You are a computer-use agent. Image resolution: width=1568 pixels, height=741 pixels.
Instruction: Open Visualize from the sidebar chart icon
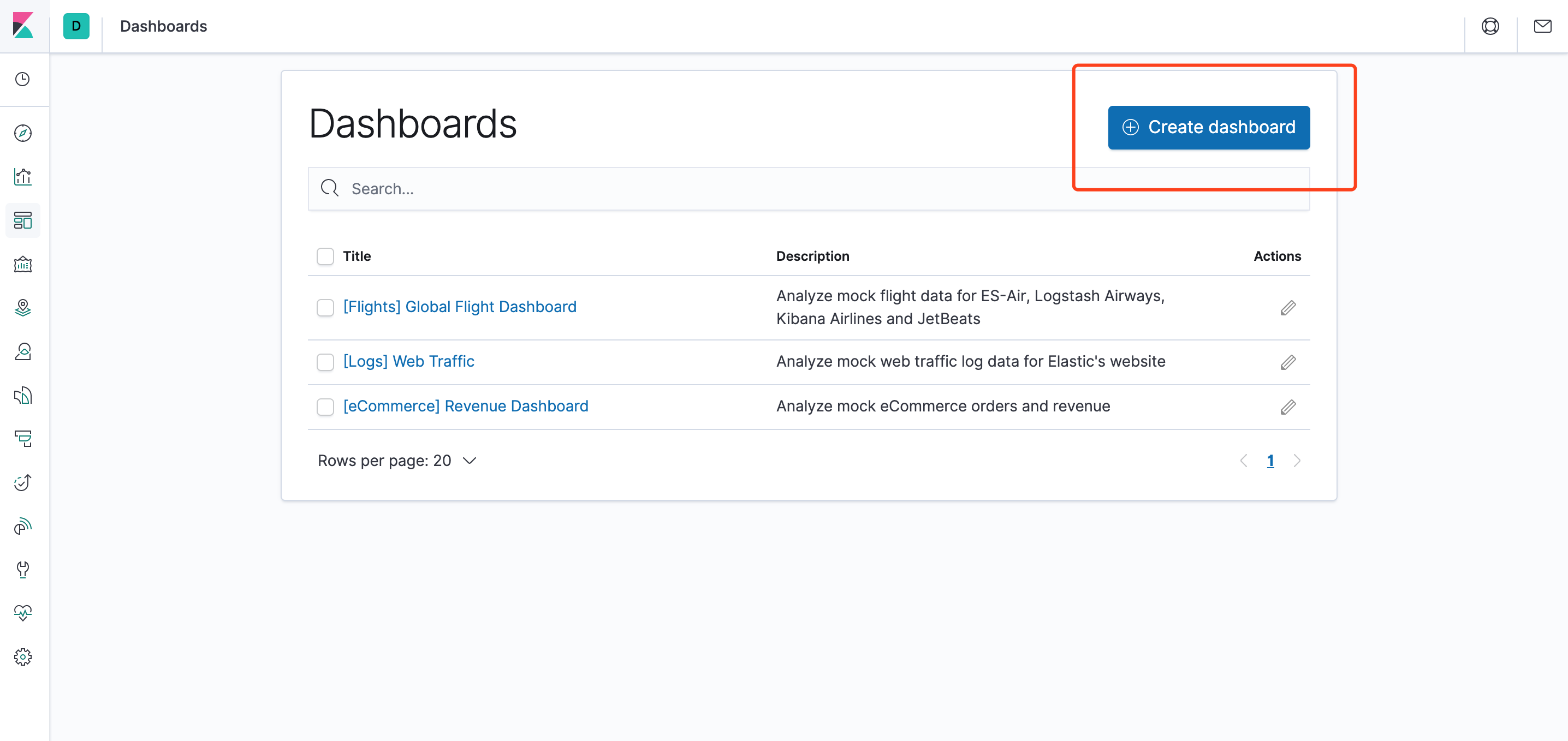pyautogui.click(x=22, y=177)
